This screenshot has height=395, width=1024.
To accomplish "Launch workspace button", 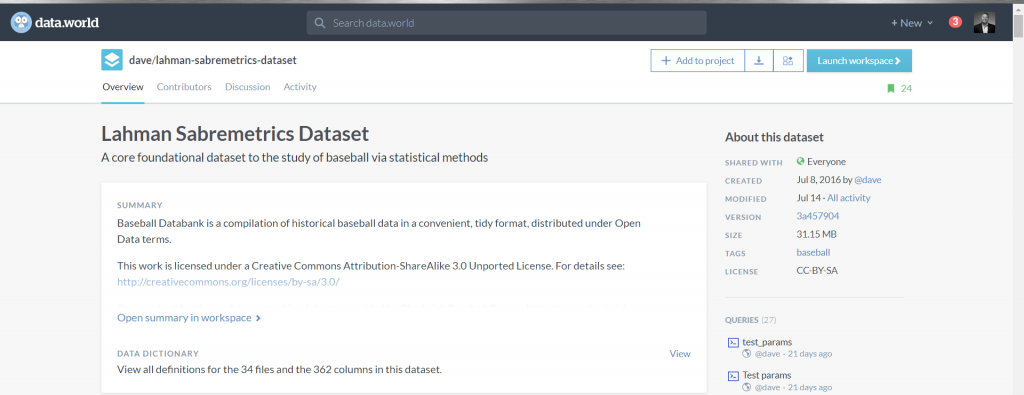I will coord(859,61).
